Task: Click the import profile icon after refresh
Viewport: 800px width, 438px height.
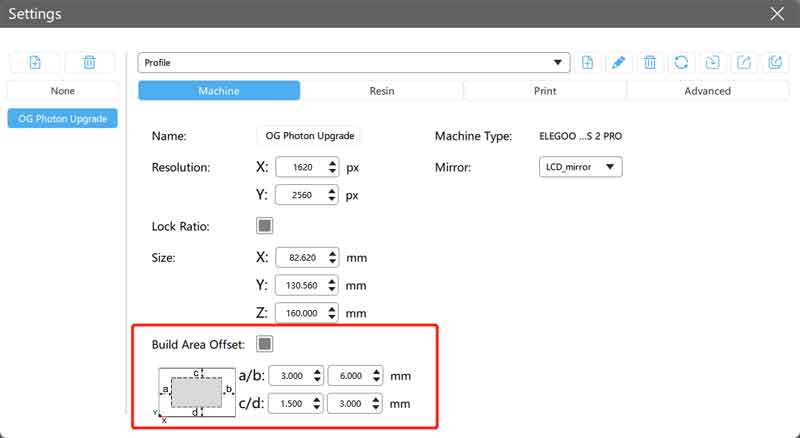Action: click(712, 62)
